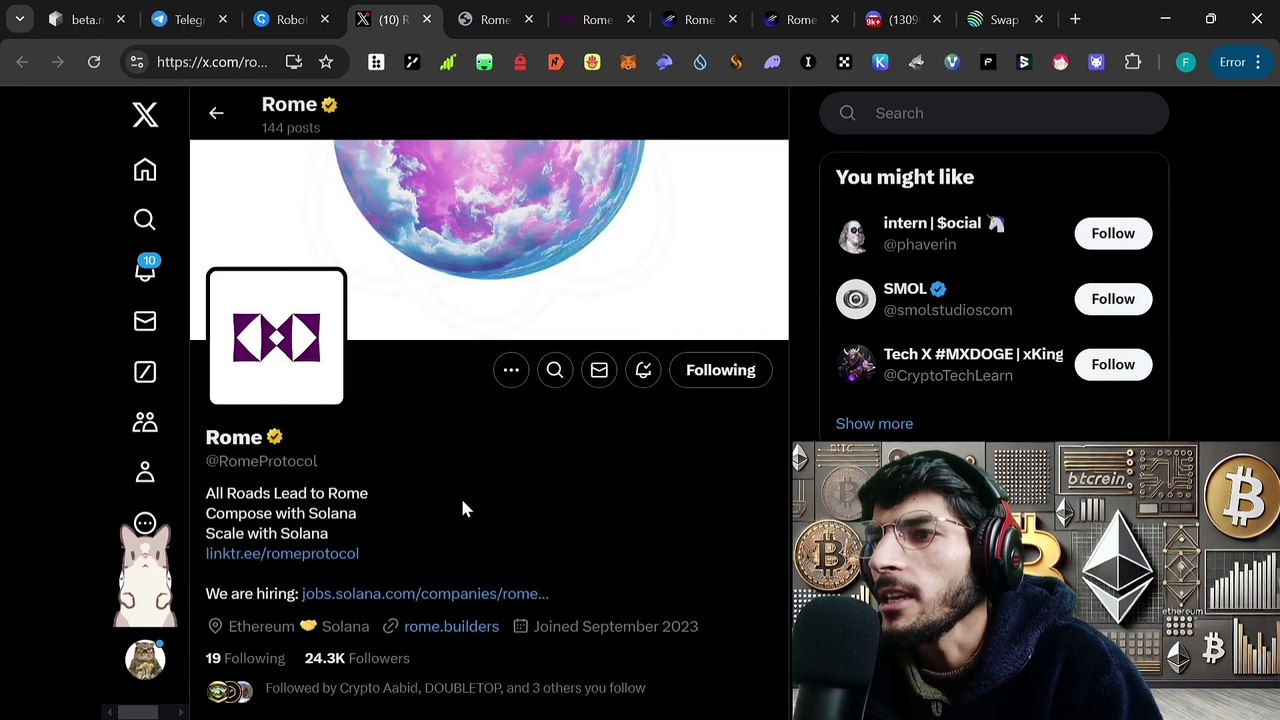Image resolution: width=1280 pixels, height=720 pixels.
Task: Open Messages envelope in left sidebar
Action: pyautogui.click(x=145, y=321)
